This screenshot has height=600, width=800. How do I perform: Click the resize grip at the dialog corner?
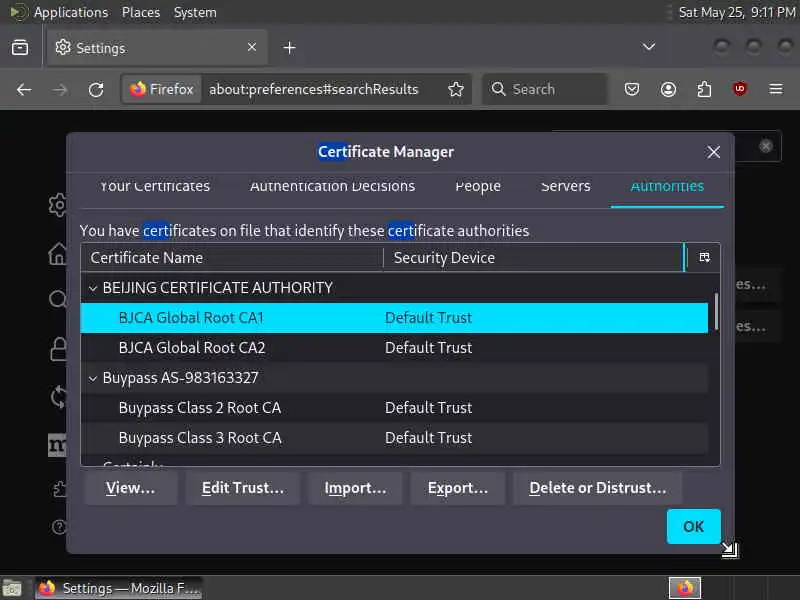[730, 549]
